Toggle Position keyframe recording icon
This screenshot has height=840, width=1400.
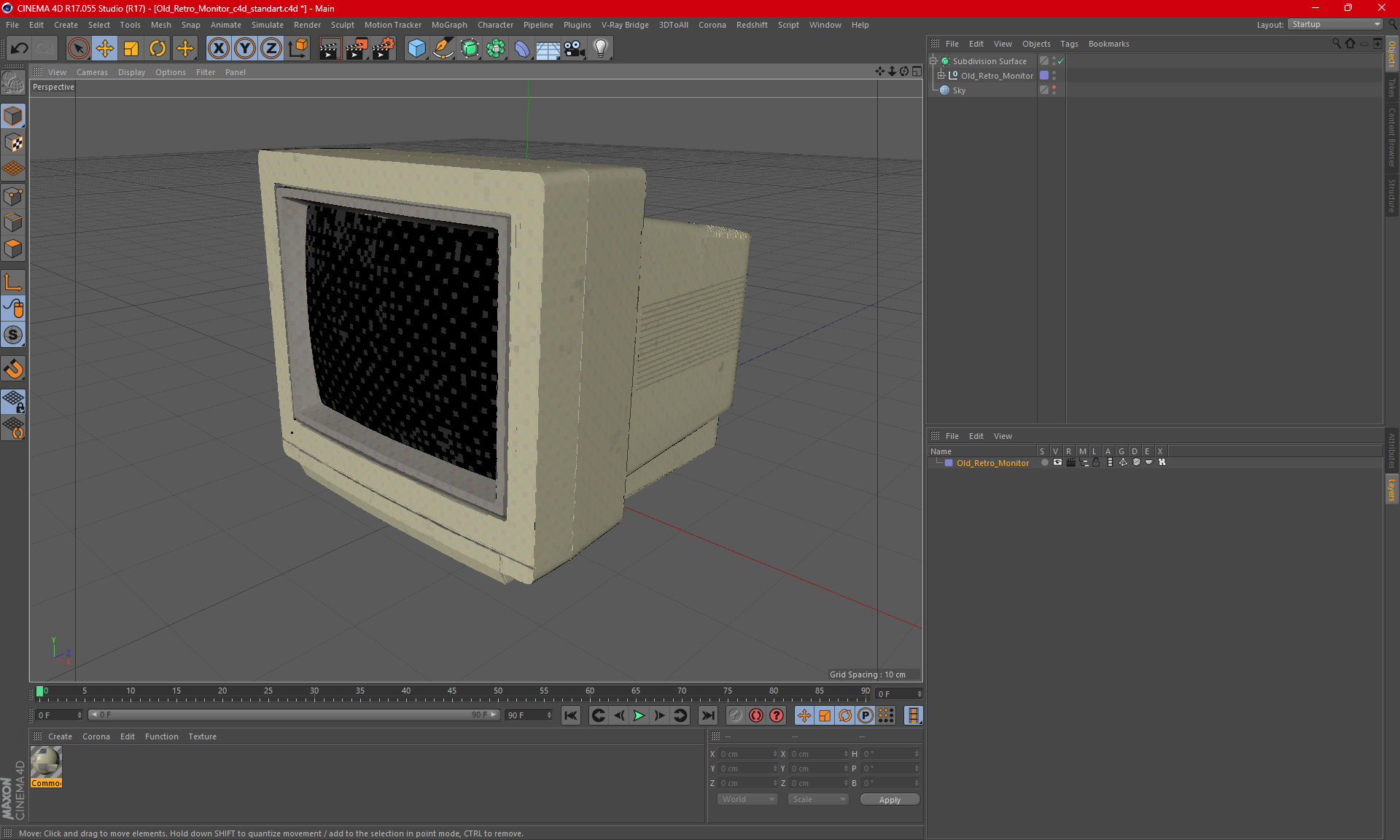coord(804,715)
